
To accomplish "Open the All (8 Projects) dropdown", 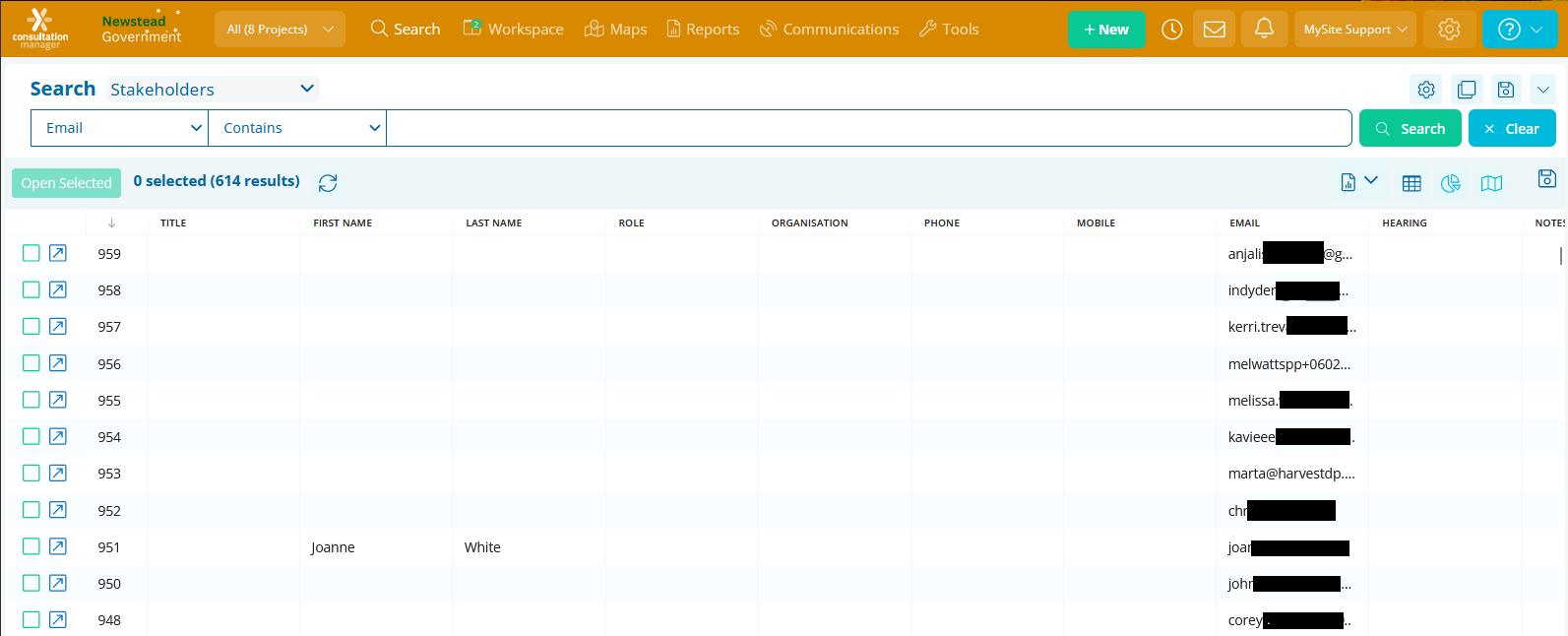I will tap(280, 30).
